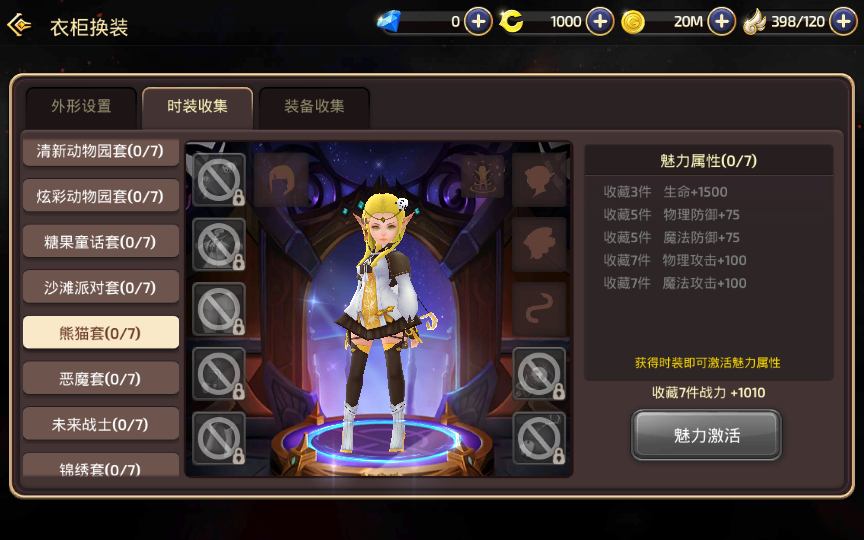Open the 时装收集 tab
Image resolution: width=864 pixels, height=540 pixels.
197,107
